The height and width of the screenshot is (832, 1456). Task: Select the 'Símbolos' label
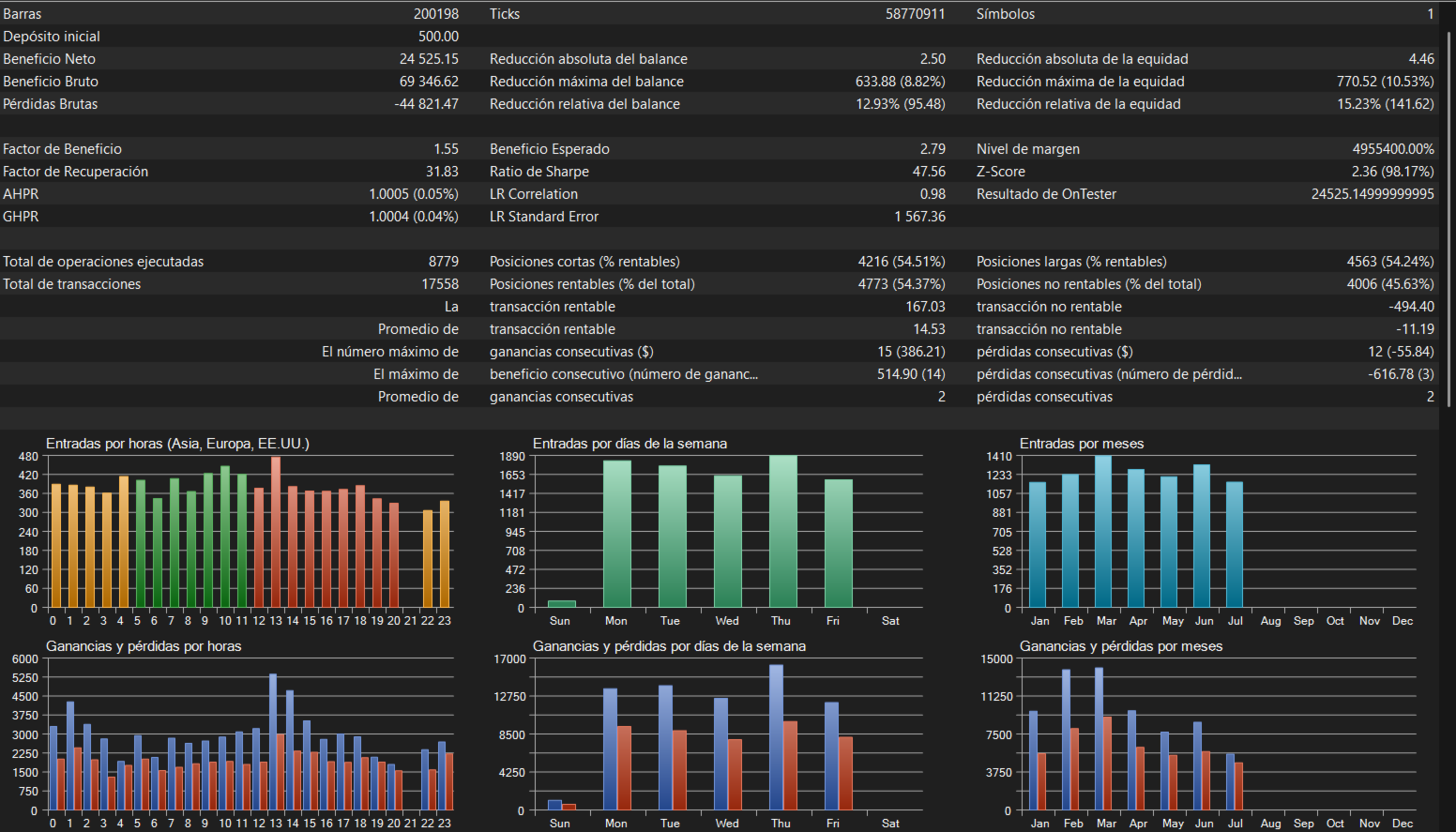1006,14
